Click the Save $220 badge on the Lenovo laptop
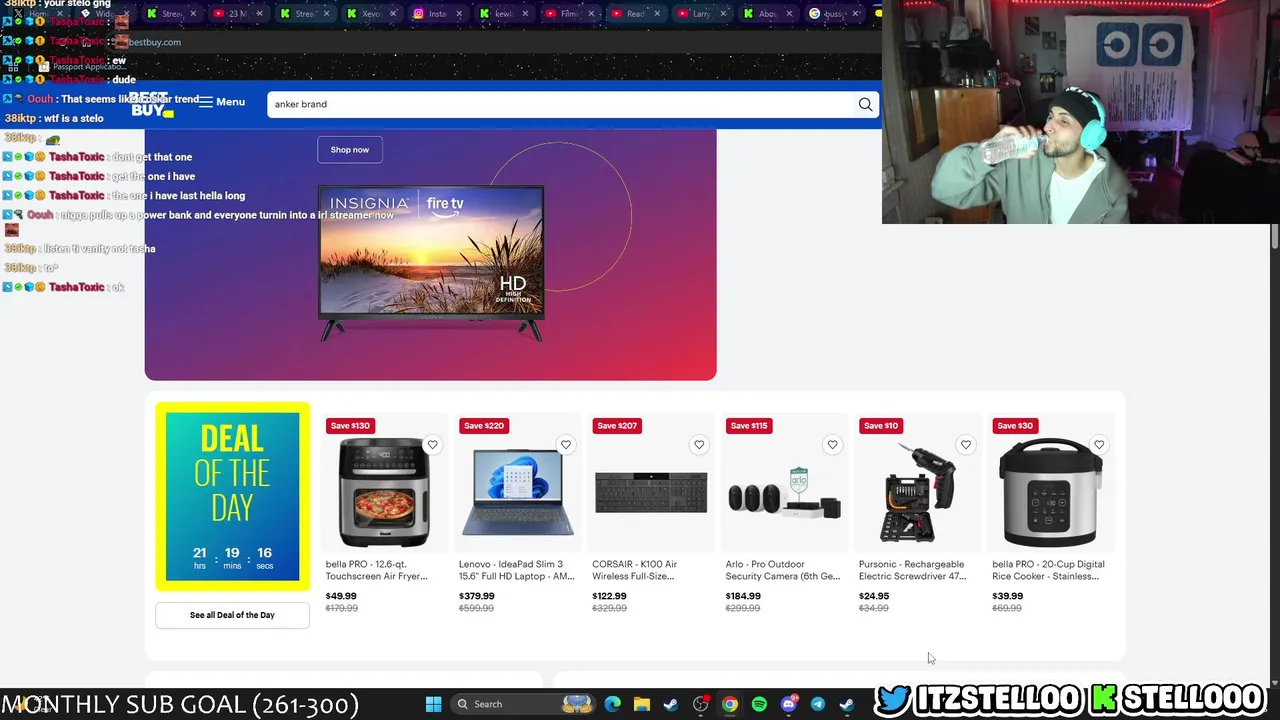Viewport: 1280px width, 720px height. click(484, 426)
